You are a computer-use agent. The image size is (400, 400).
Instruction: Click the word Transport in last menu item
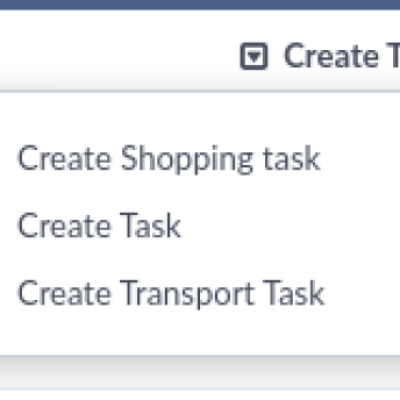tap(188, 294)
